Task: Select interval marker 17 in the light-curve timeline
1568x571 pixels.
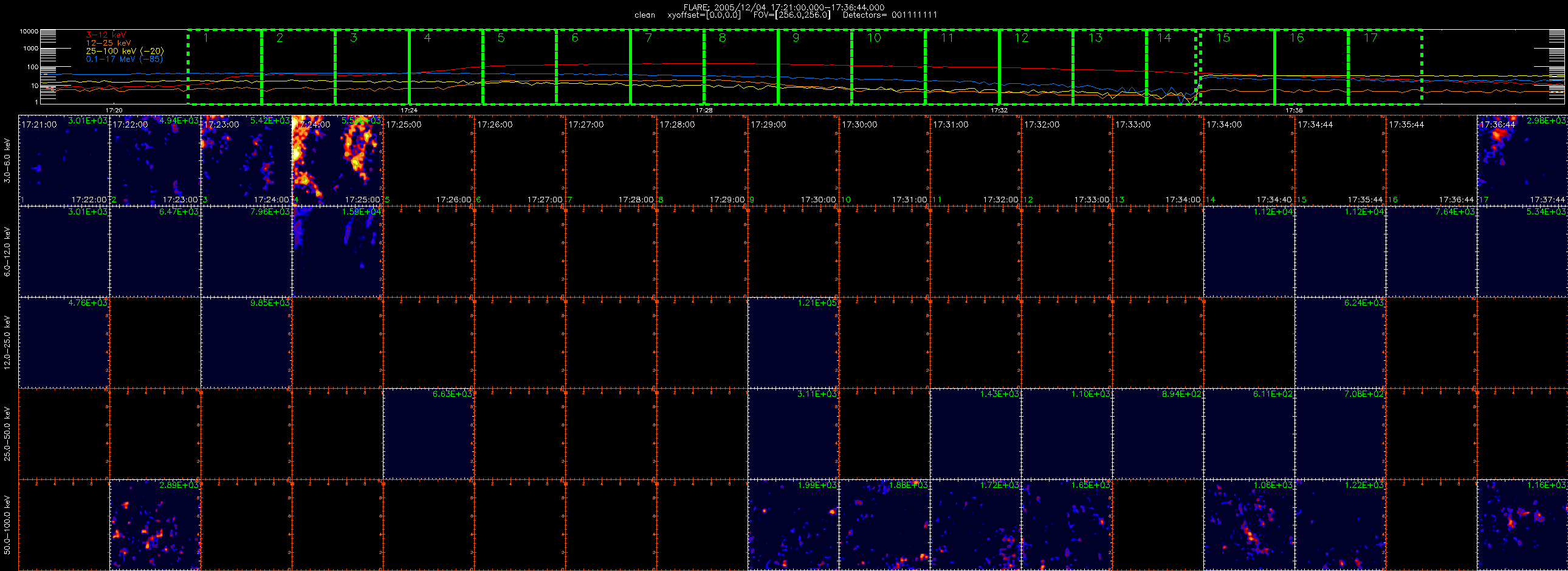Action: pyautogui.click(x=1370, y=38)
